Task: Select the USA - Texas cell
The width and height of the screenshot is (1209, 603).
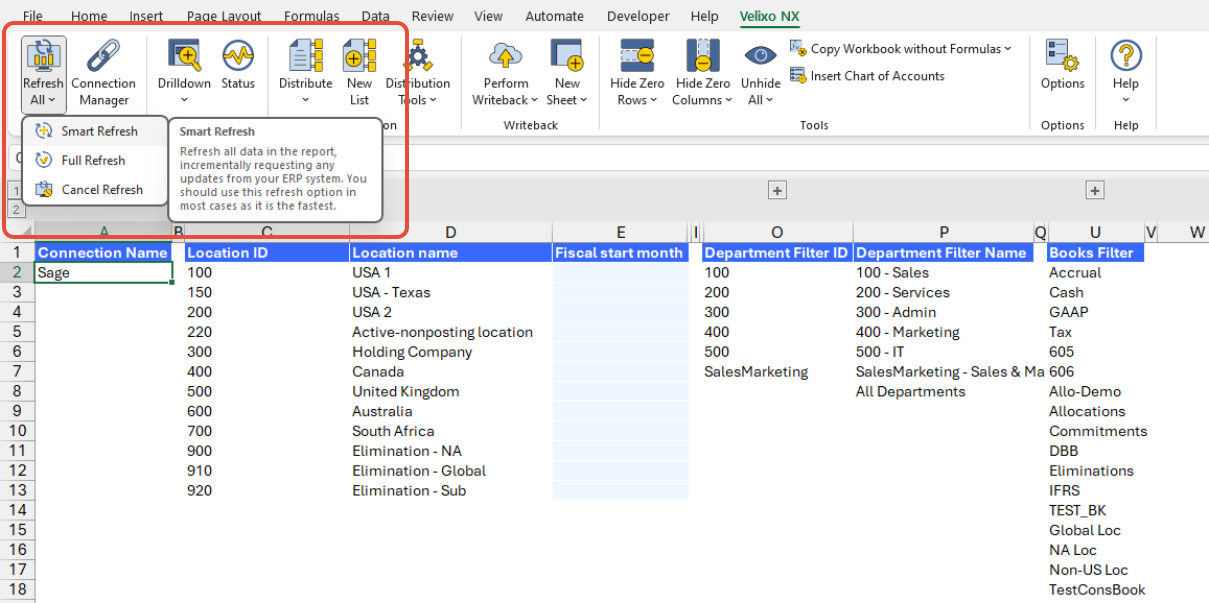Action: point(450,292)
